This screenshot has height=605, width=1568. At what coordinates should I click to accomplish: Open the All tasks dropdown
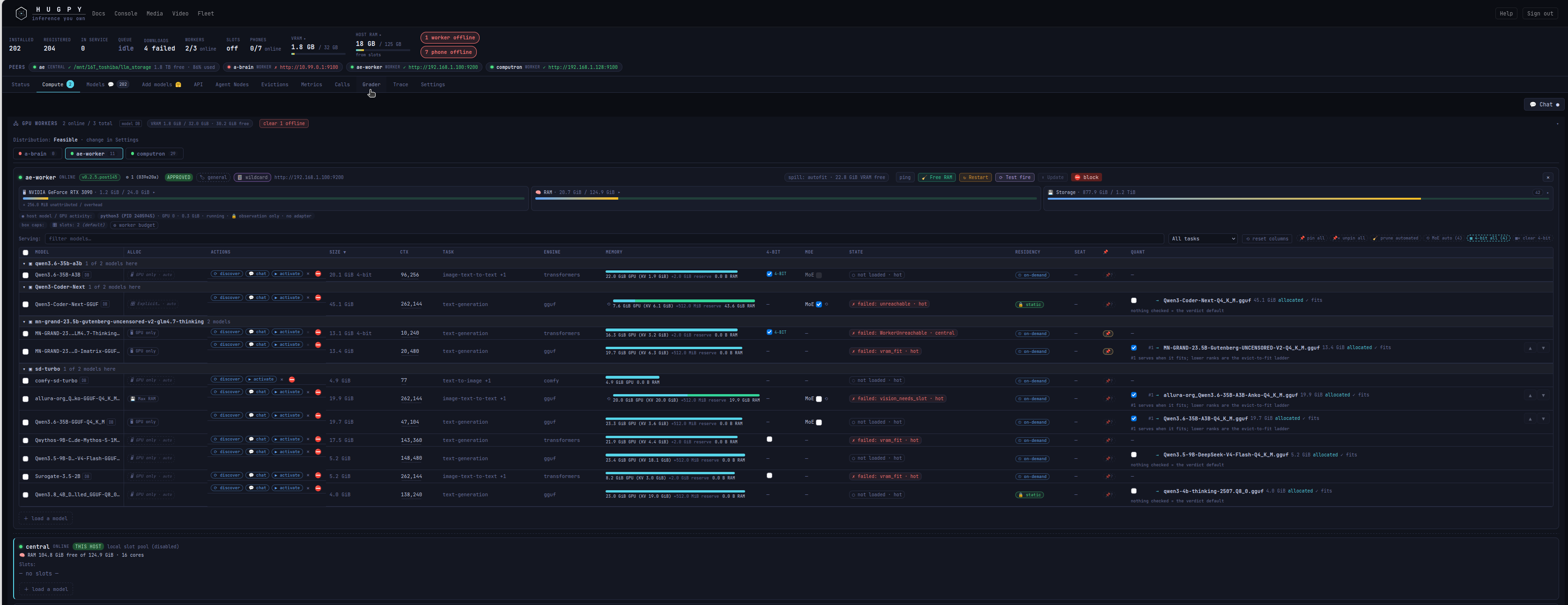click(1203, 239)
